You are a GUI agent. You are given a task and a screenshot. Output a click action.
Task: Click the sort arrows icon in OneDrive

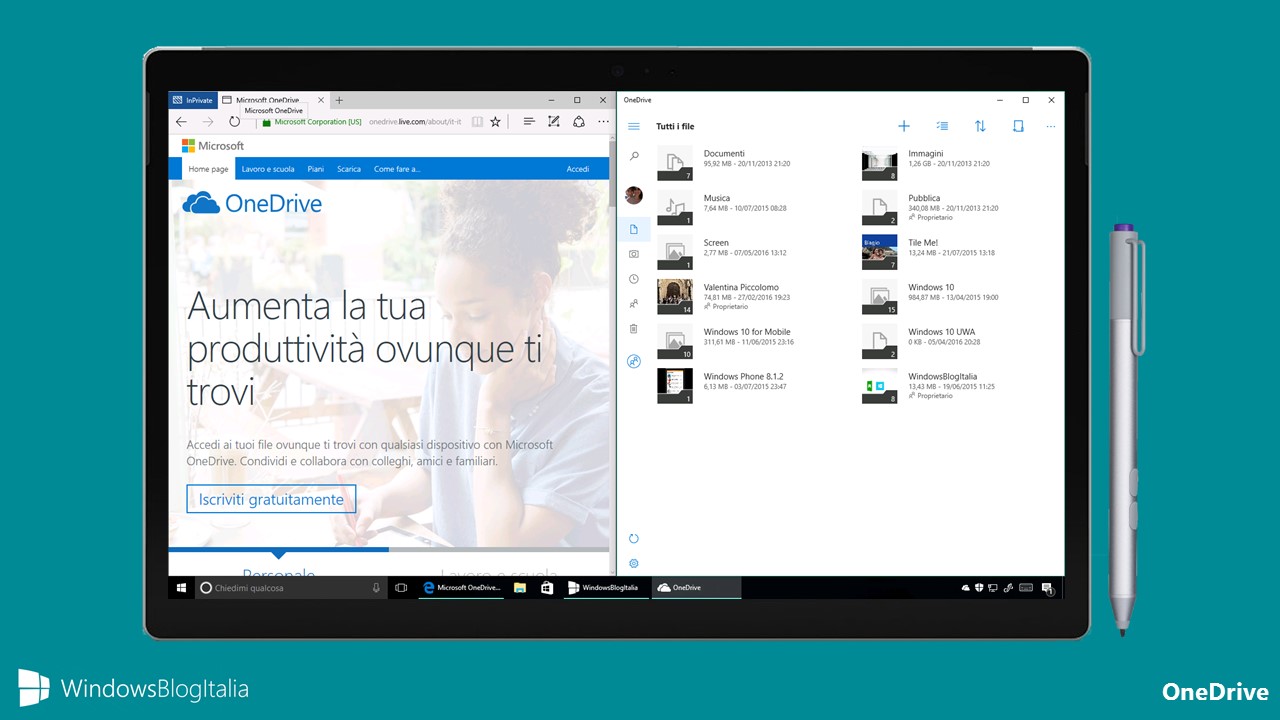tap(980, 126)
